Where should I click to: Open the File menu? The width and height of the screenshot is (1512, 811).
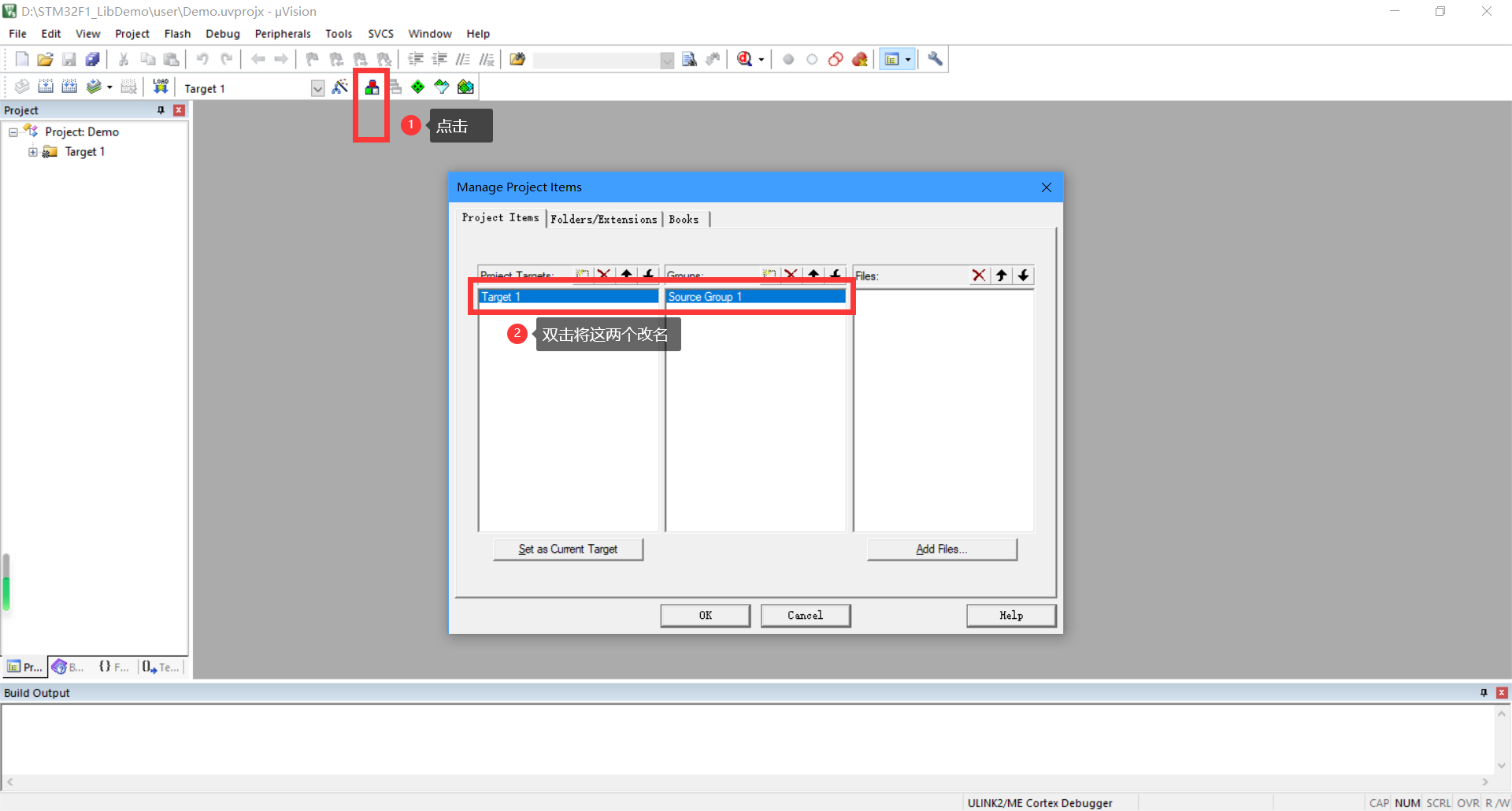coord(17,34)
